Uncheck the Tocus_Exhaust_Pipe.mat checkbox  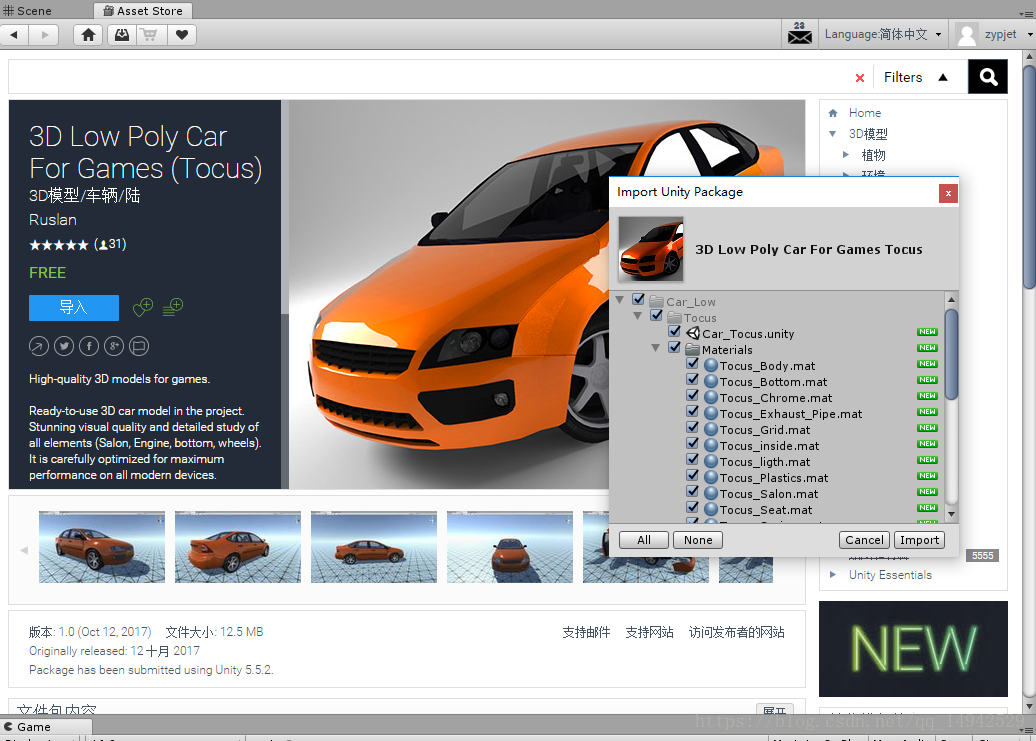coord(692,411)
